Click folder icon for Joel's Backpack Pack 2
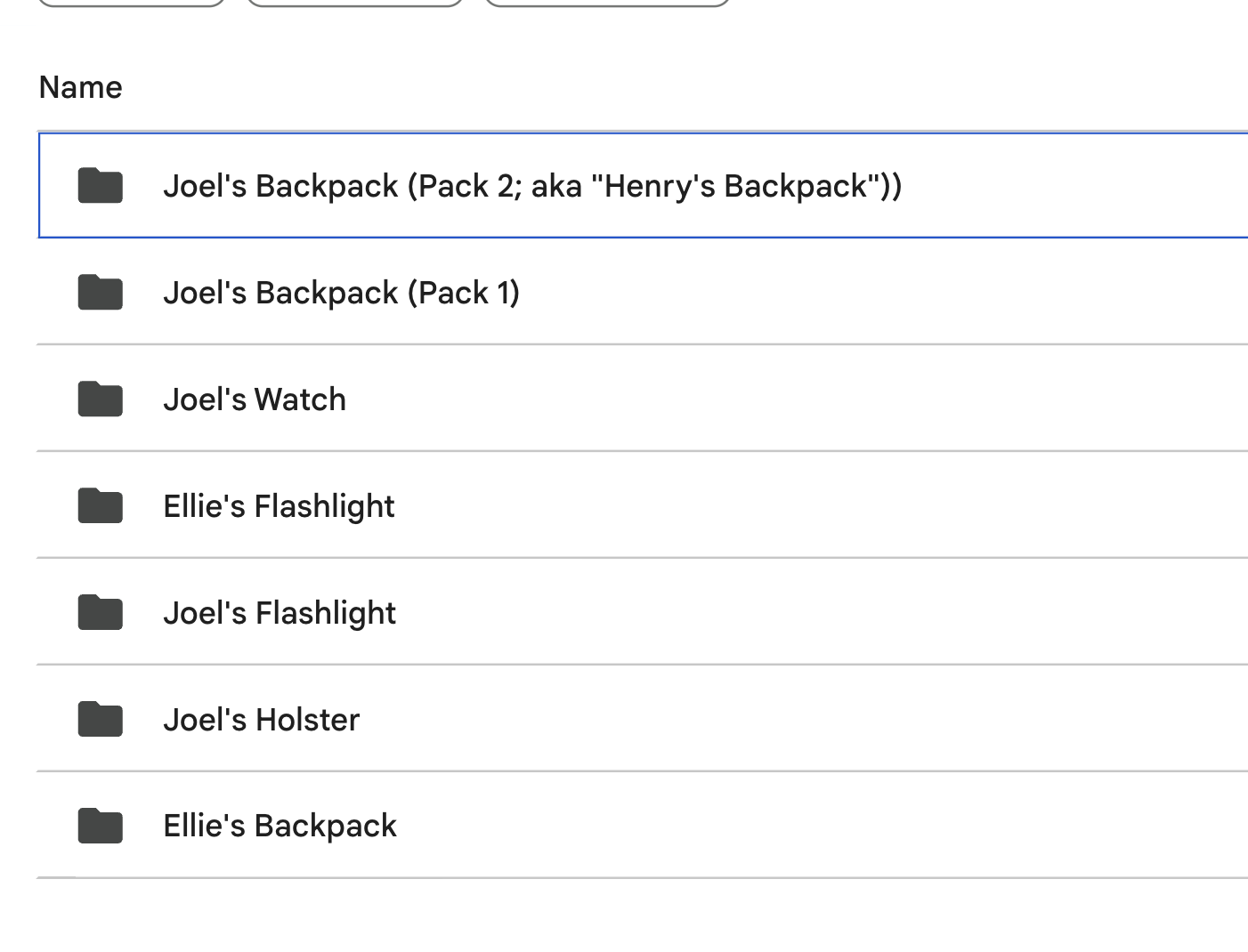The width and height of the screenshot is (1248, 952). point(100,186)
